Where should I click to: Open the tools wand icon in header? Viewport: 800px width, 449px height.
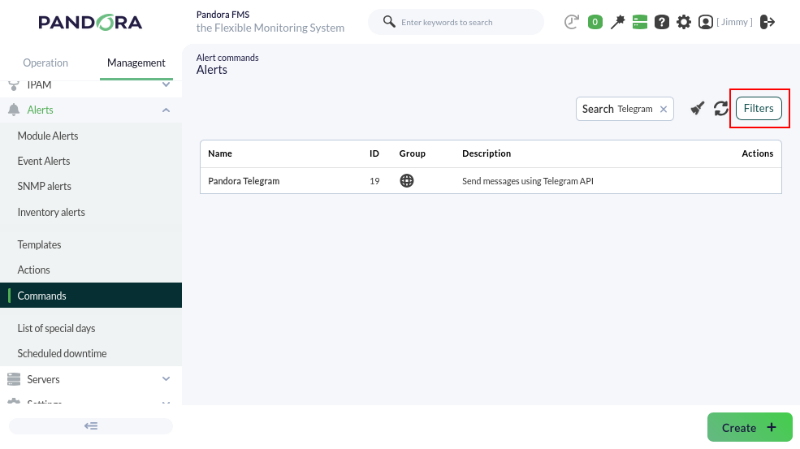point(617,22)
